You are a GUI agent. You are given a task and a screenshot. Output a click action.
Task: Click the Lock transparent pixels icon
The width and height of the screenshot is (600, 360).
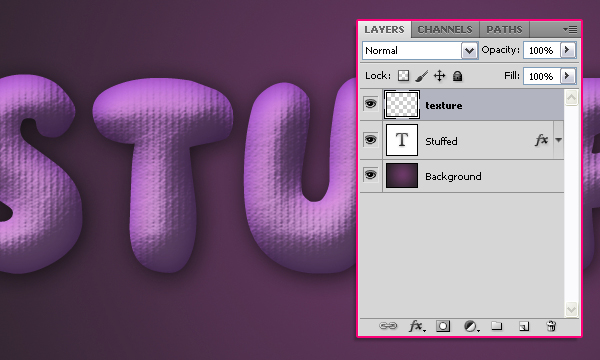403,76
